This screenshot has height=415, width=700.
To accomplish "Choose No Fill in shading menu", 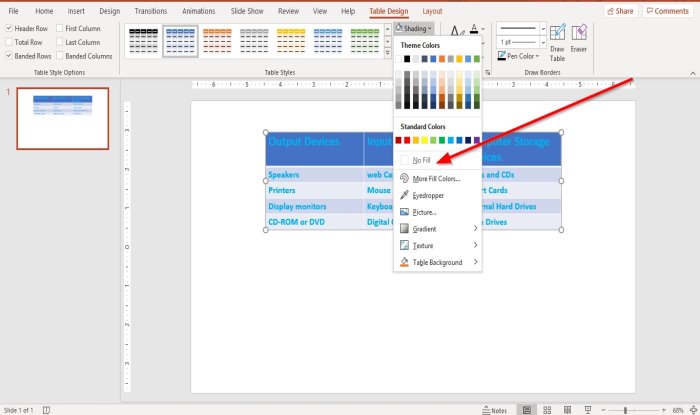I will coord(438,160).
